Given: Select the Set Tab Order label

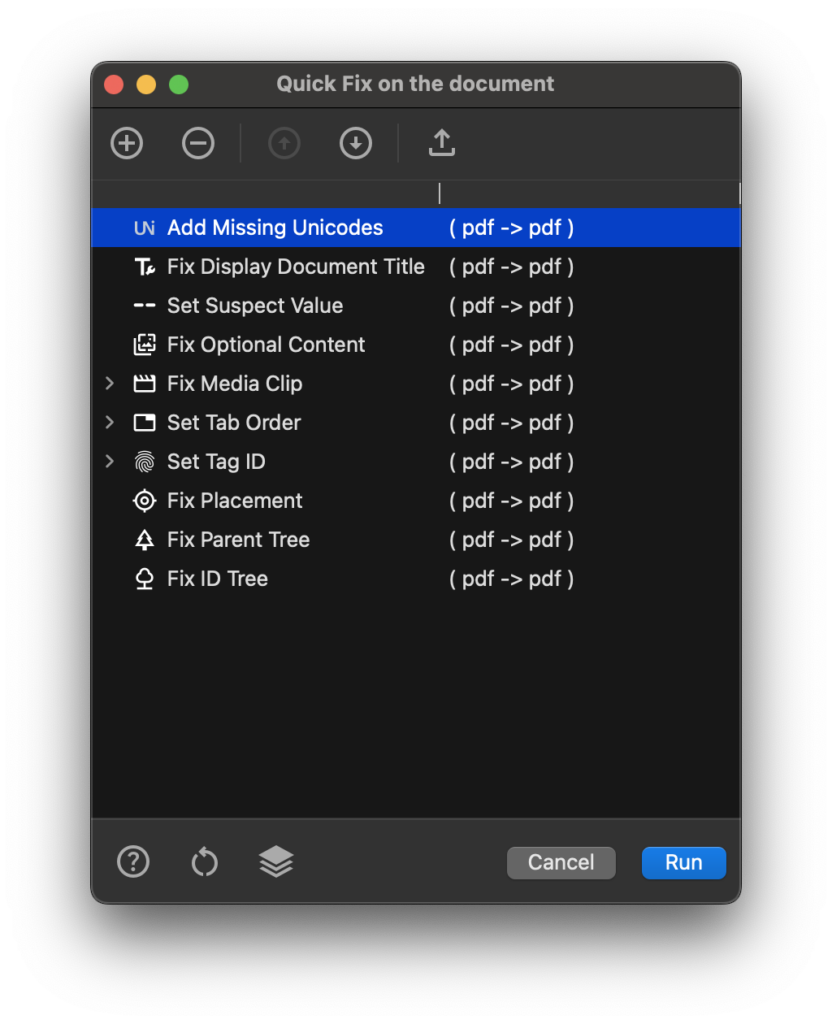Looking at the screenshot, I should 234,423.
